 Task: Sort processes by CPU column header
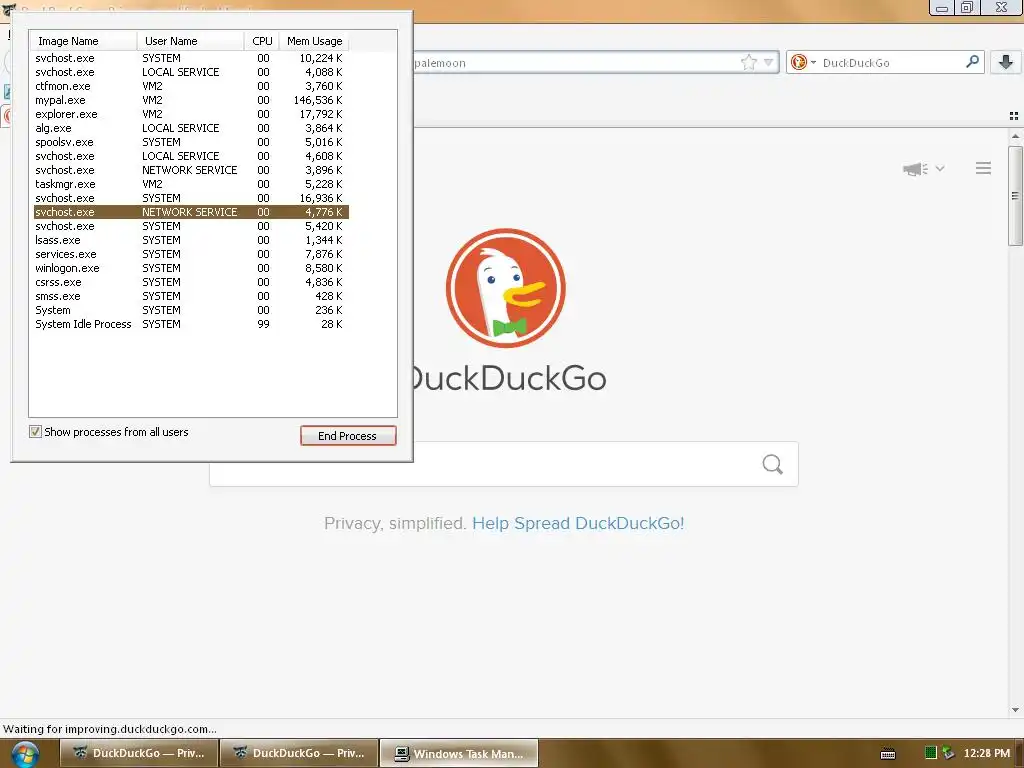[x=262, y=40]
